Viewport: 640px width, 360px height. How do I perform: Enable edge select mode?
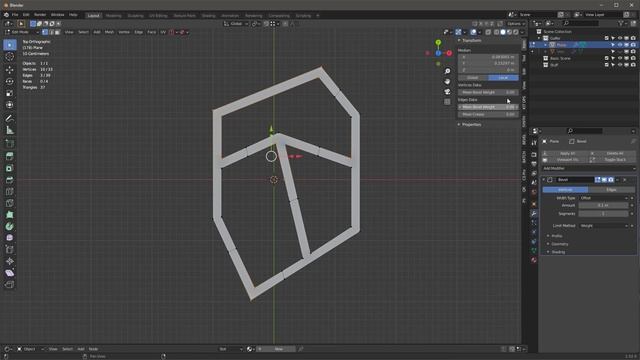click(51, 32)
